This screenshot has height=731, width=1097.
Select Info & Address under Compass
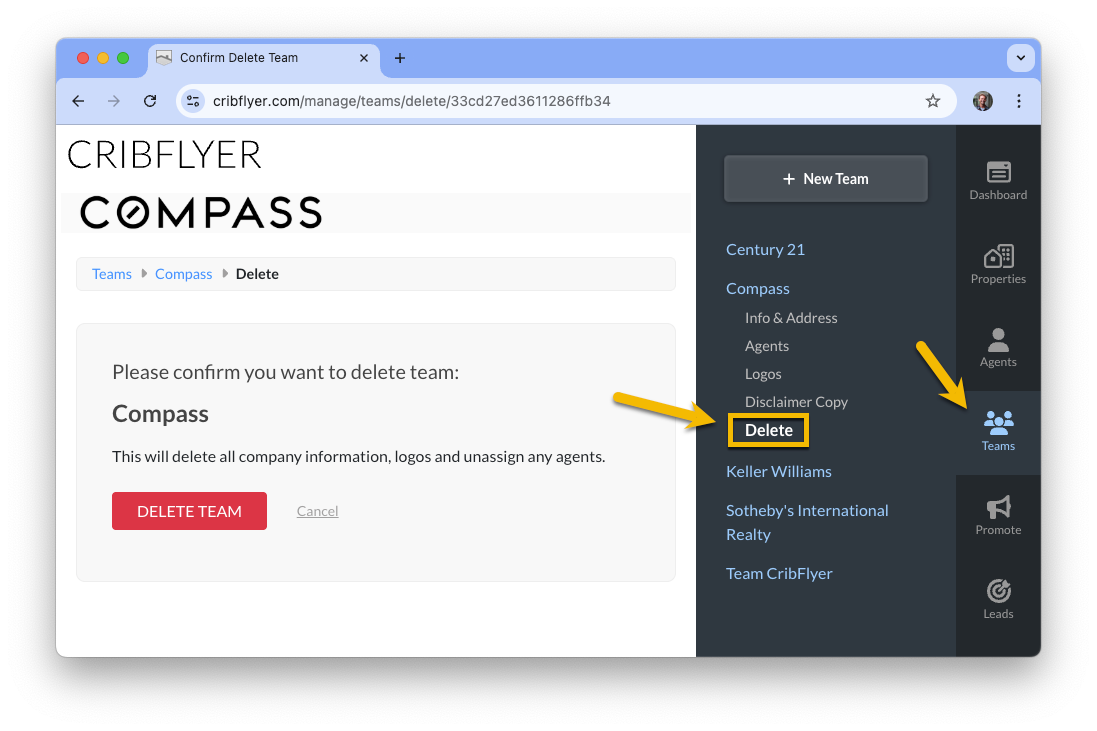click(791, 318)
